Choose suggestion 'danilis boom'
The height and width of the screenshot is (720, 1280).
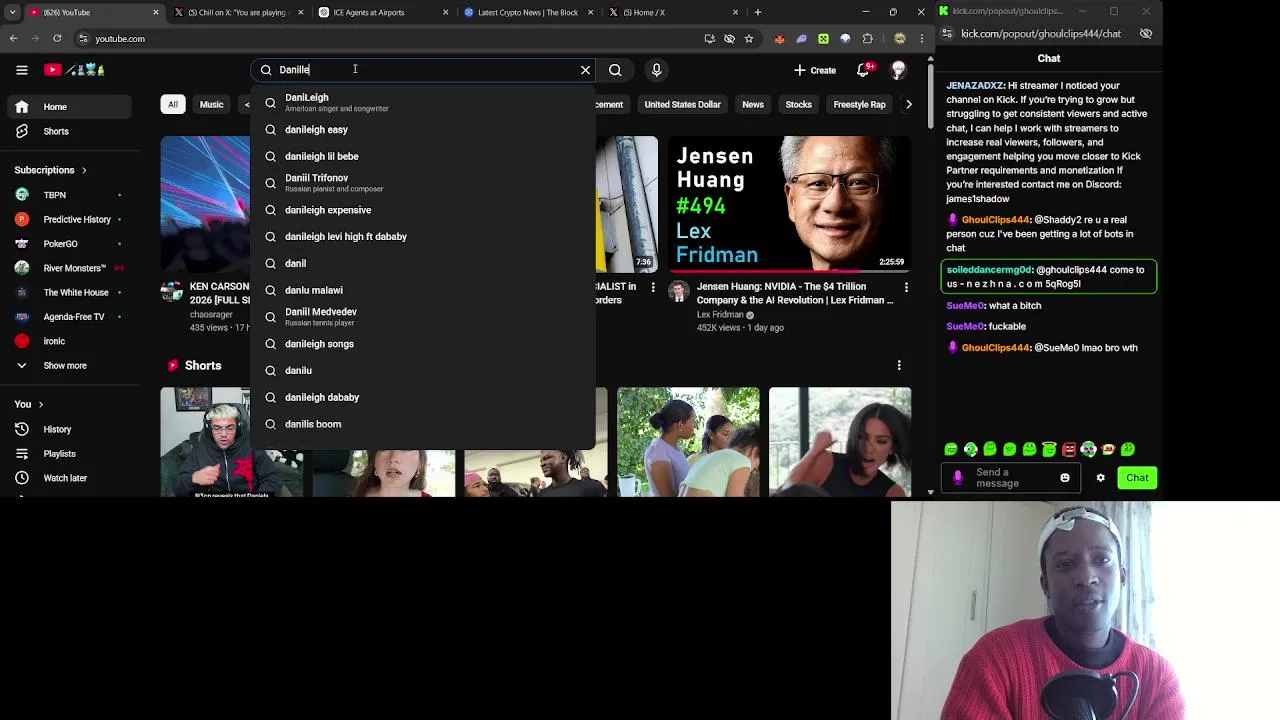coord(423,424)
